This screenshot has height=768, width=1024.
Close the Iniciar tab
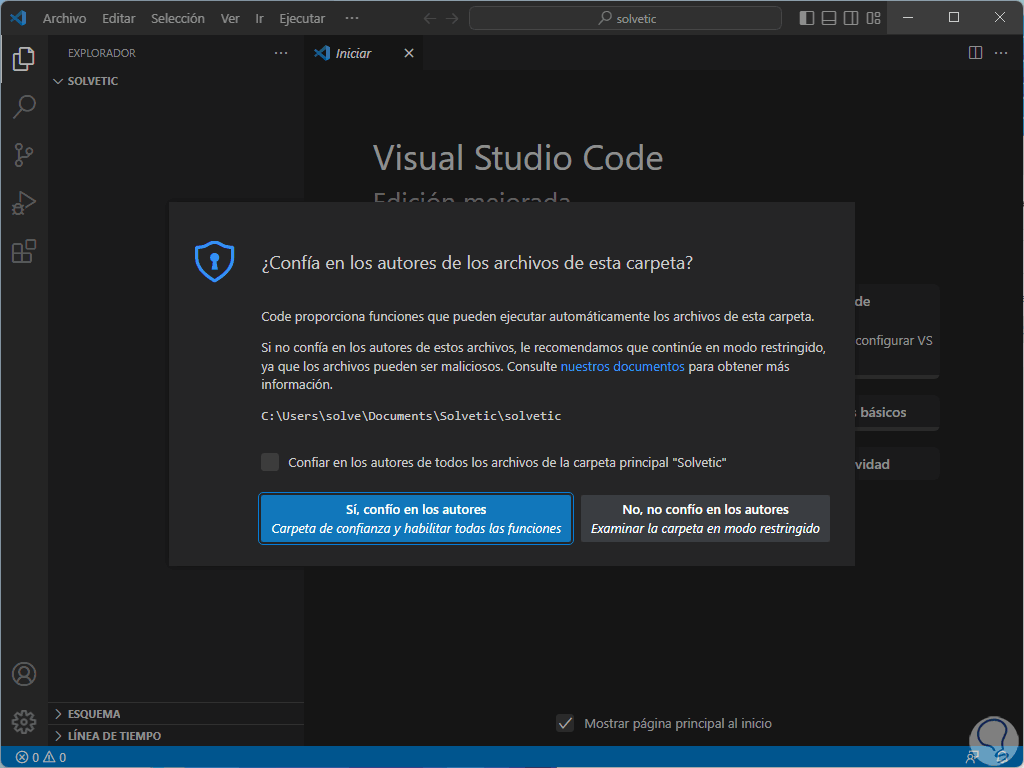pos(409,53)
